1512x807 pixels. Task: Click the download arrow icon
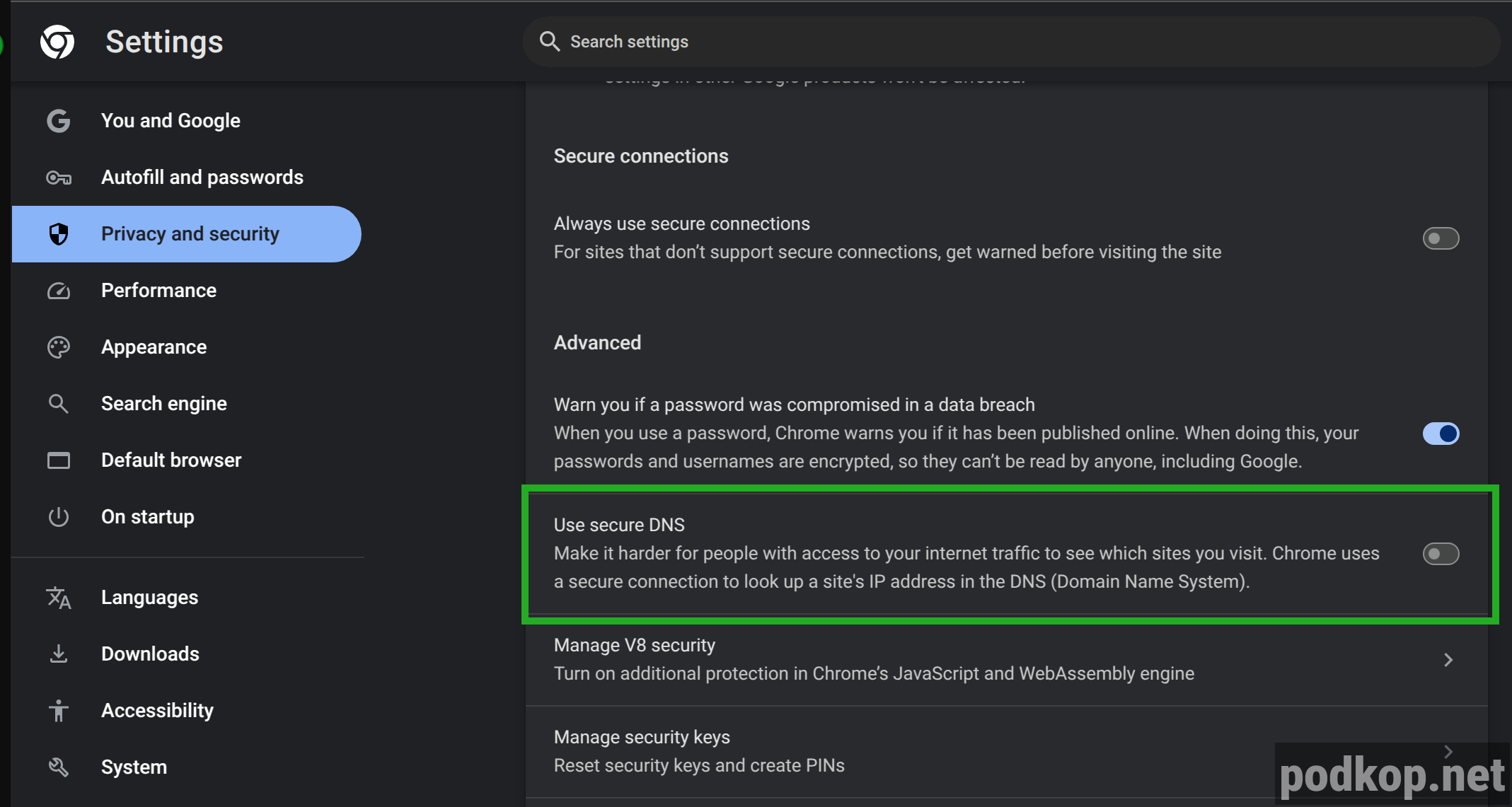point(59,654)
